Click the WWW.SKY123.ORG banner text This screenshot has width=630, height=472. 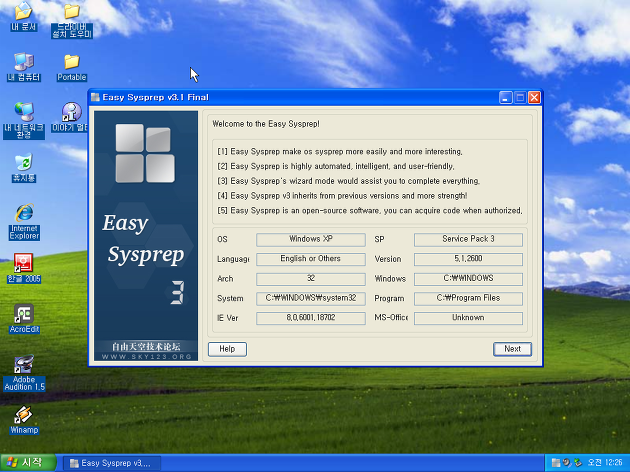click(x=146, y=357)
